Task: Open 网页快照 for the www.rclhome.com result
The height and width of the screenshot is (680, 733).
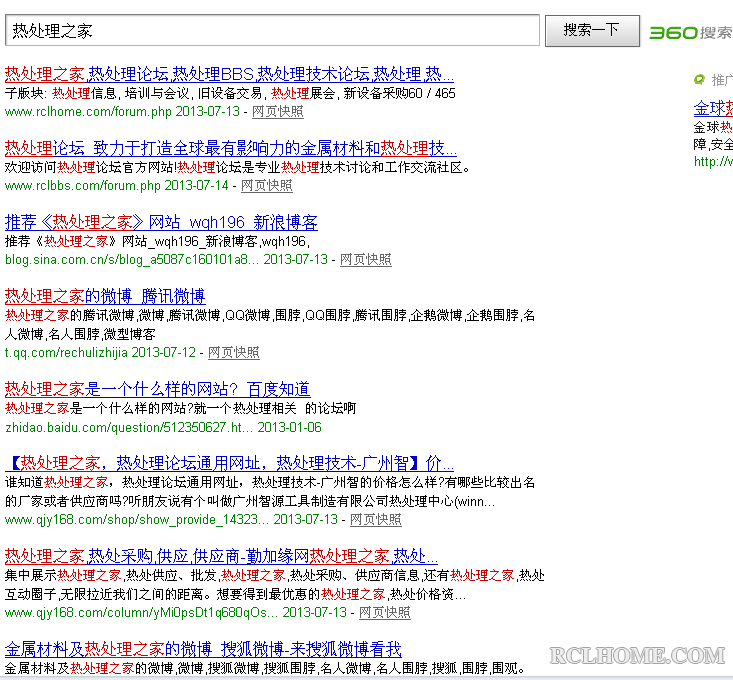Action: [x=278, y=112]
